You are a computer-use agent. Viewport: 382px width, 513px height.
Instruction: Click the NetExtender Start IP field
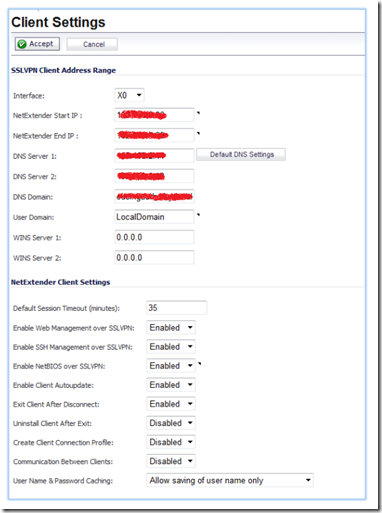154,115
